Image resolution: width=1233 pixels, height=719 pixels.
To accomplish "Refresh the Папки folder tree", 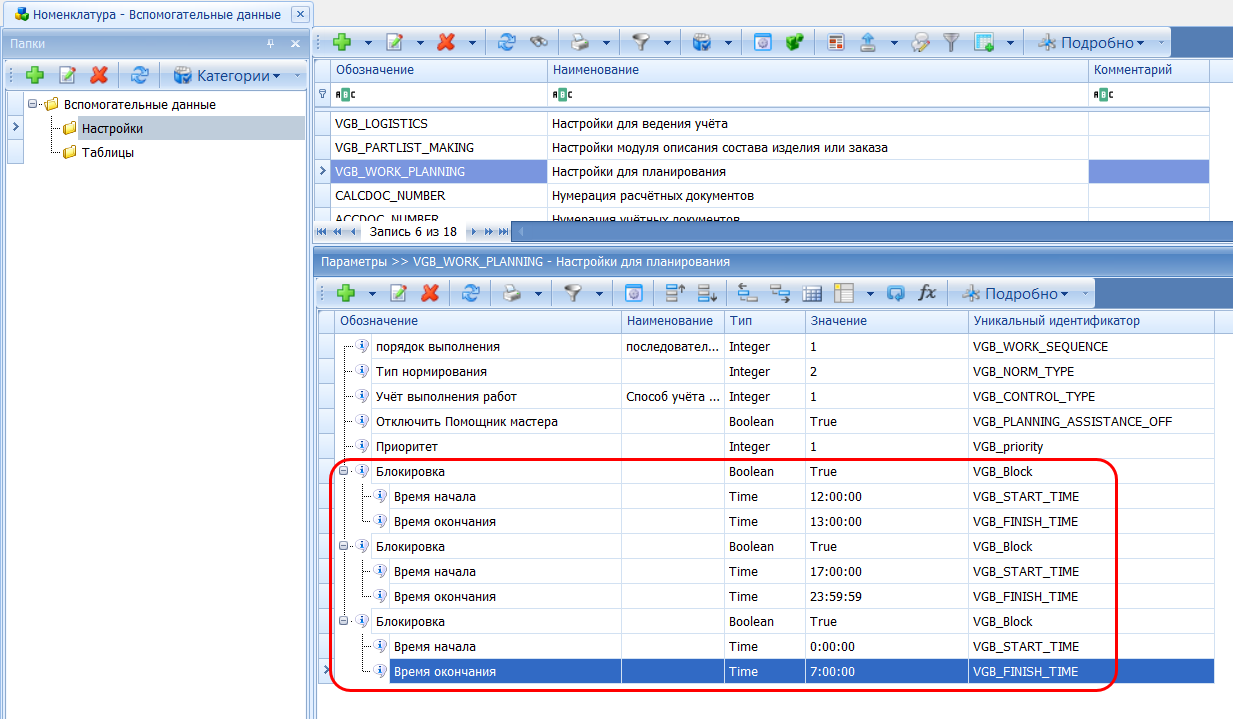I will [x=141, y=75].
